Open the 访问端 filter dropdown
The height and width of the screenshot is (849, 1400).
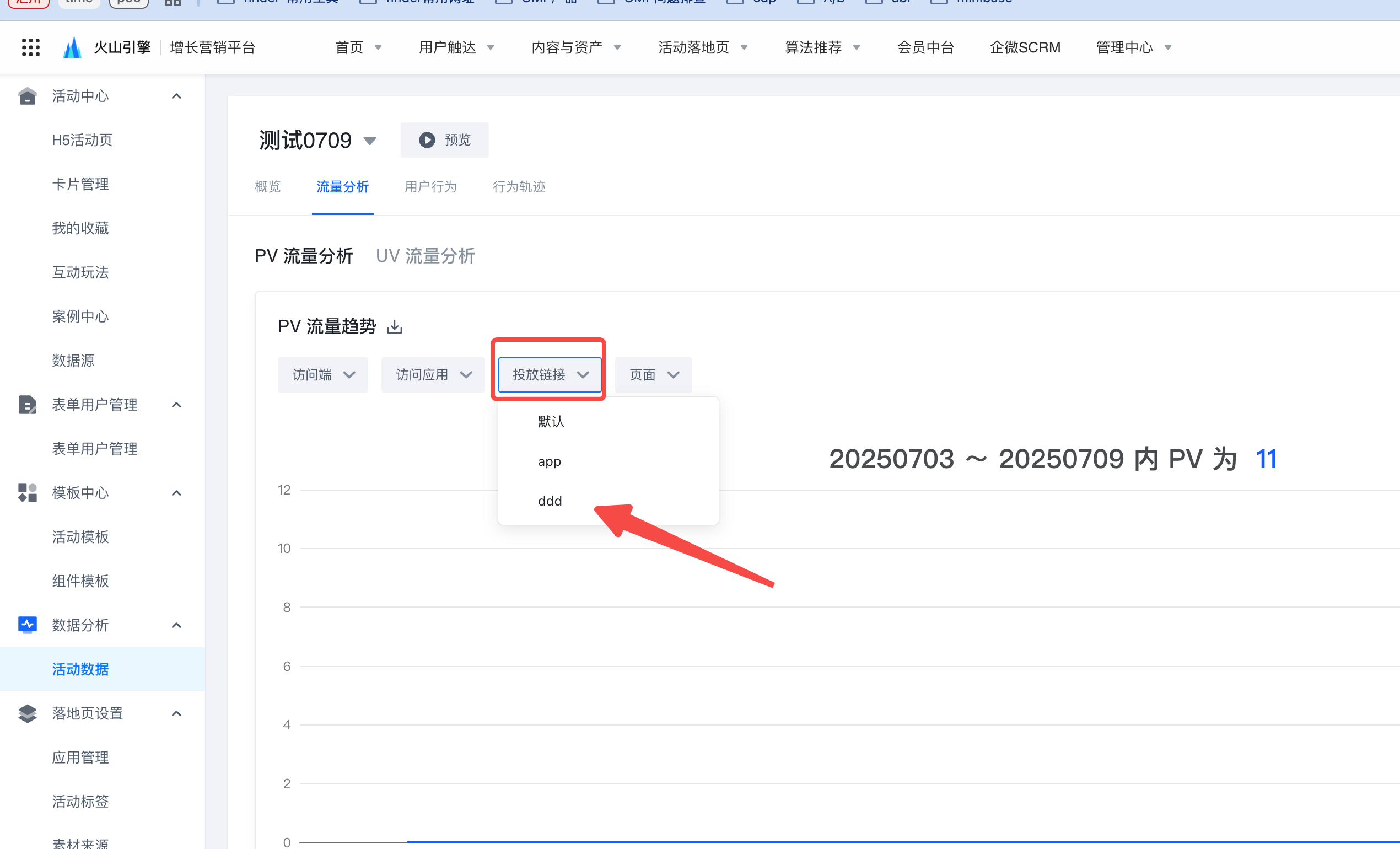tap(323, 375)
